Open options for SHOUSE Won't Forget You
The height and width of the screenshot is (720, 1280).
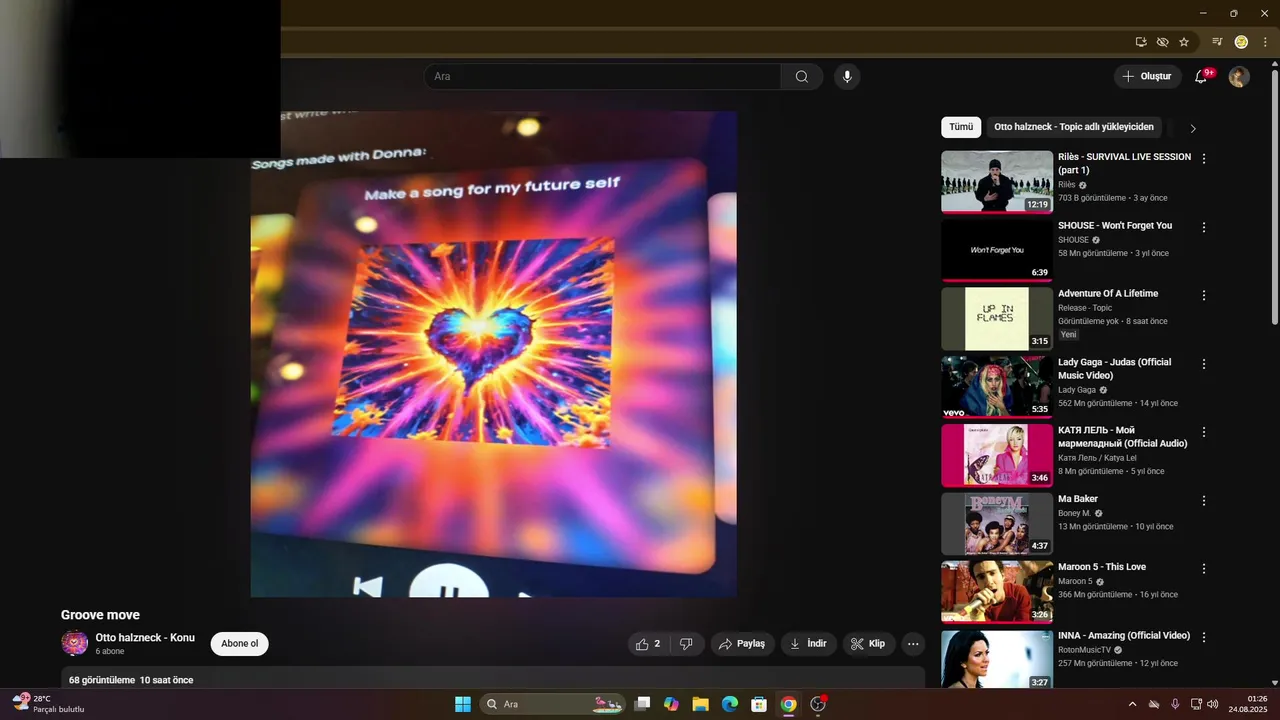pyautogui.click(x=1204, y=227)
